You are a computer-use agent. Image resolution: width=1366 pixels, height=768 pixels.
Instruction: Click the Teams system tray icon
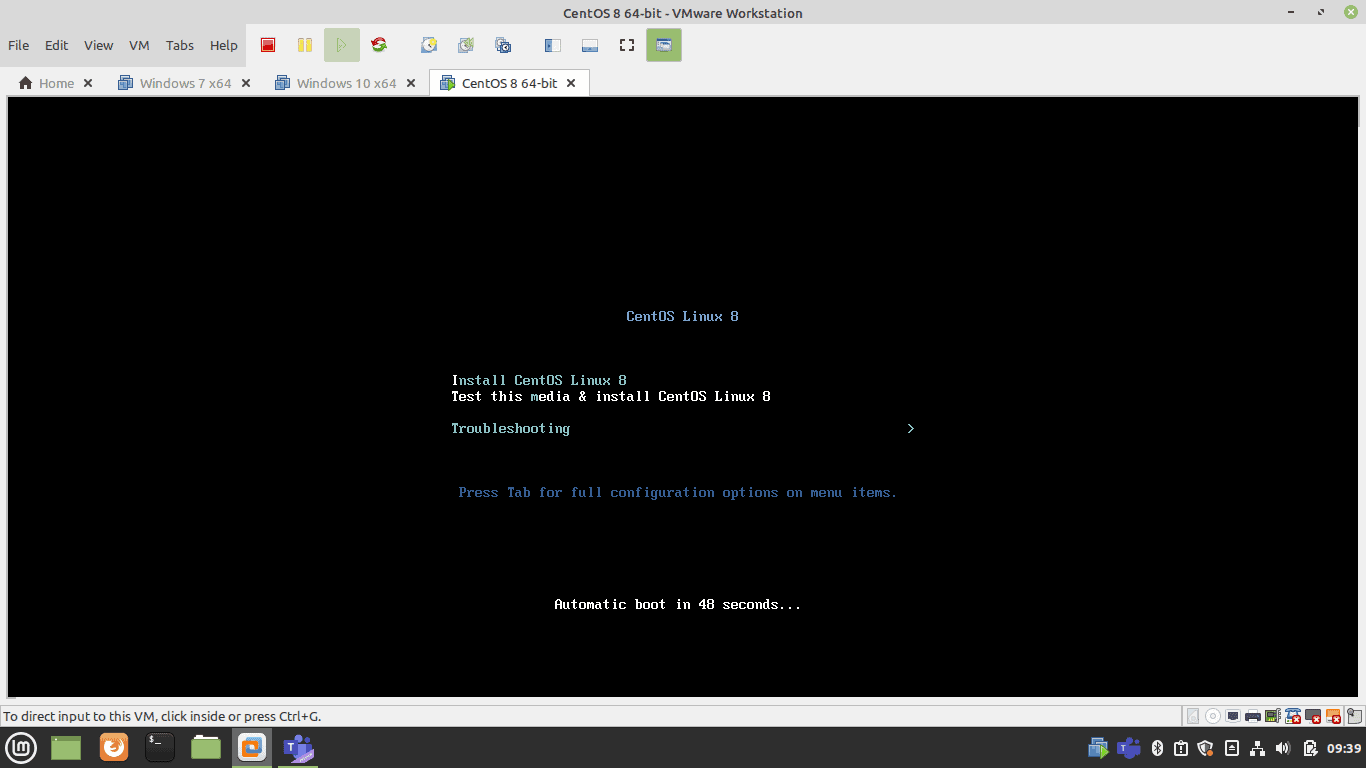pos(1129,748)
